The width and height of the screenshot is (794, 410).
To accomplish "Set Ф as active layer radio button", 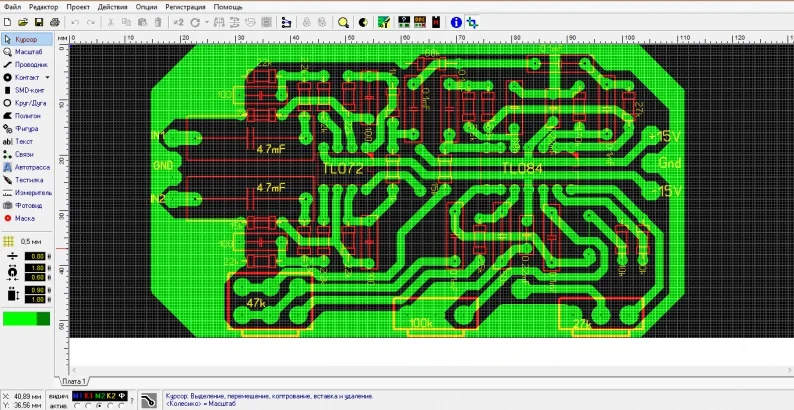I will (x=122, y=405).
